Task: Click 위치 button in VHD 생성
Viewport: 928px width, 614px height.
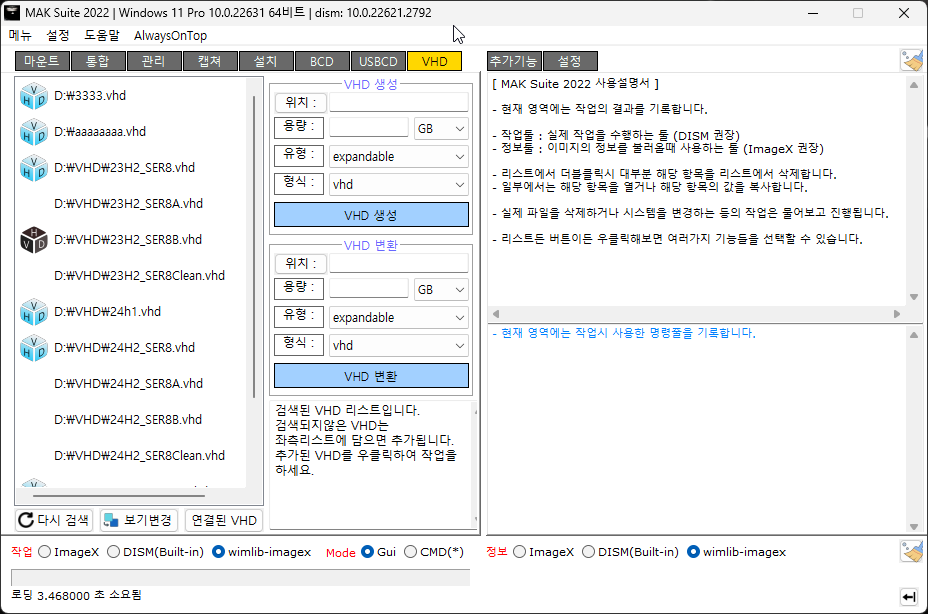Action: click(300, 102)
